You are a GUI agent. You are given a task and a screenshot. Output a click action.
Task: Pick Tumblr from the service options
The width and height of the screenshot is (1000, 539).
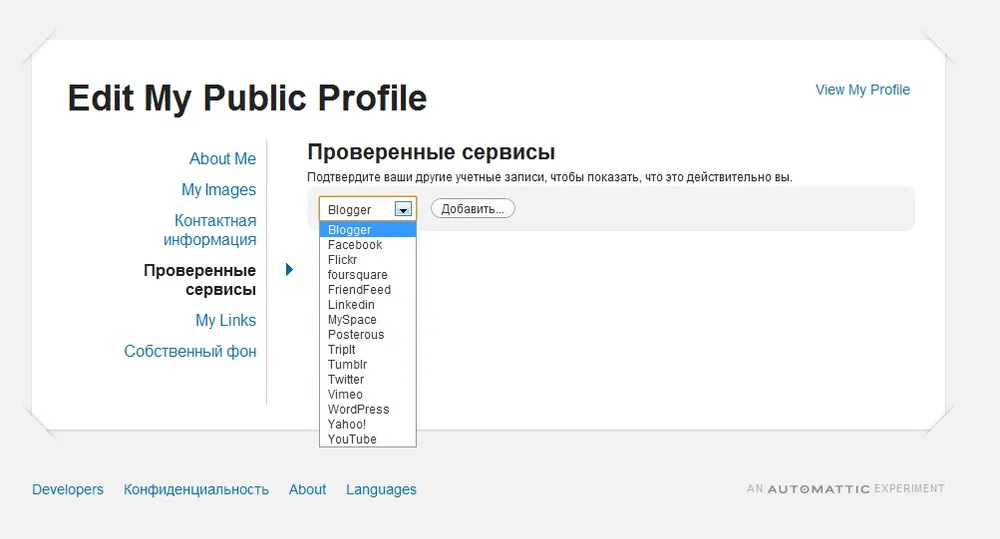point(348,365)
